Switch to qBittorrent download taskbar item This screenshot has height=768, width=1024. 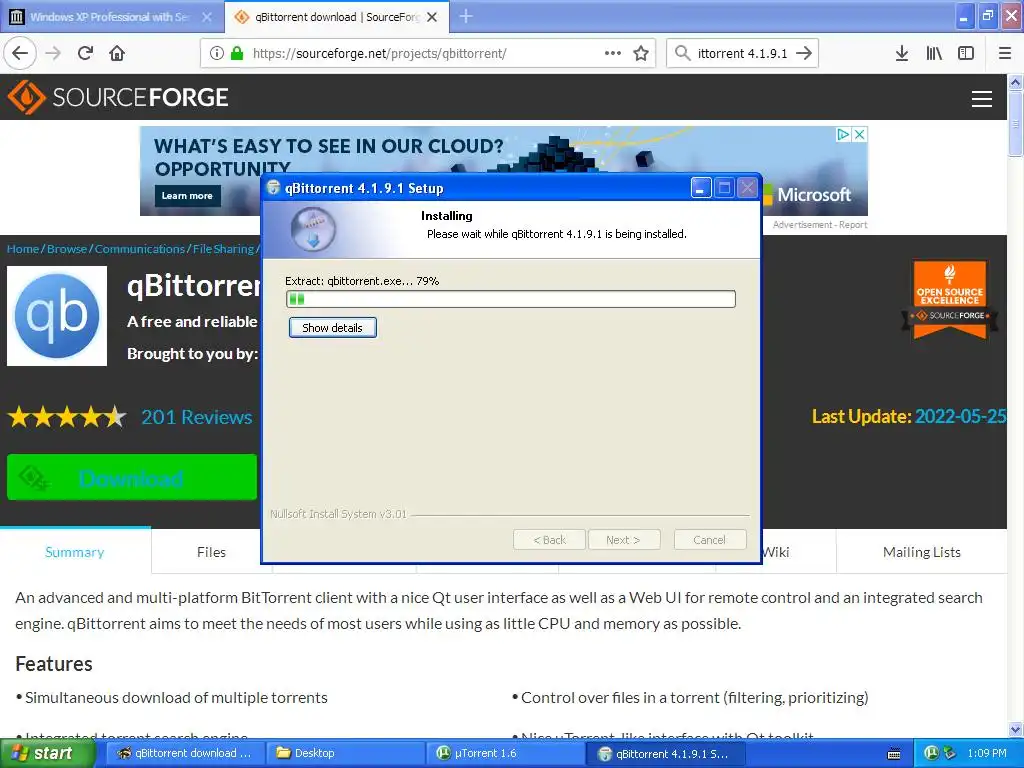[185, 753]
